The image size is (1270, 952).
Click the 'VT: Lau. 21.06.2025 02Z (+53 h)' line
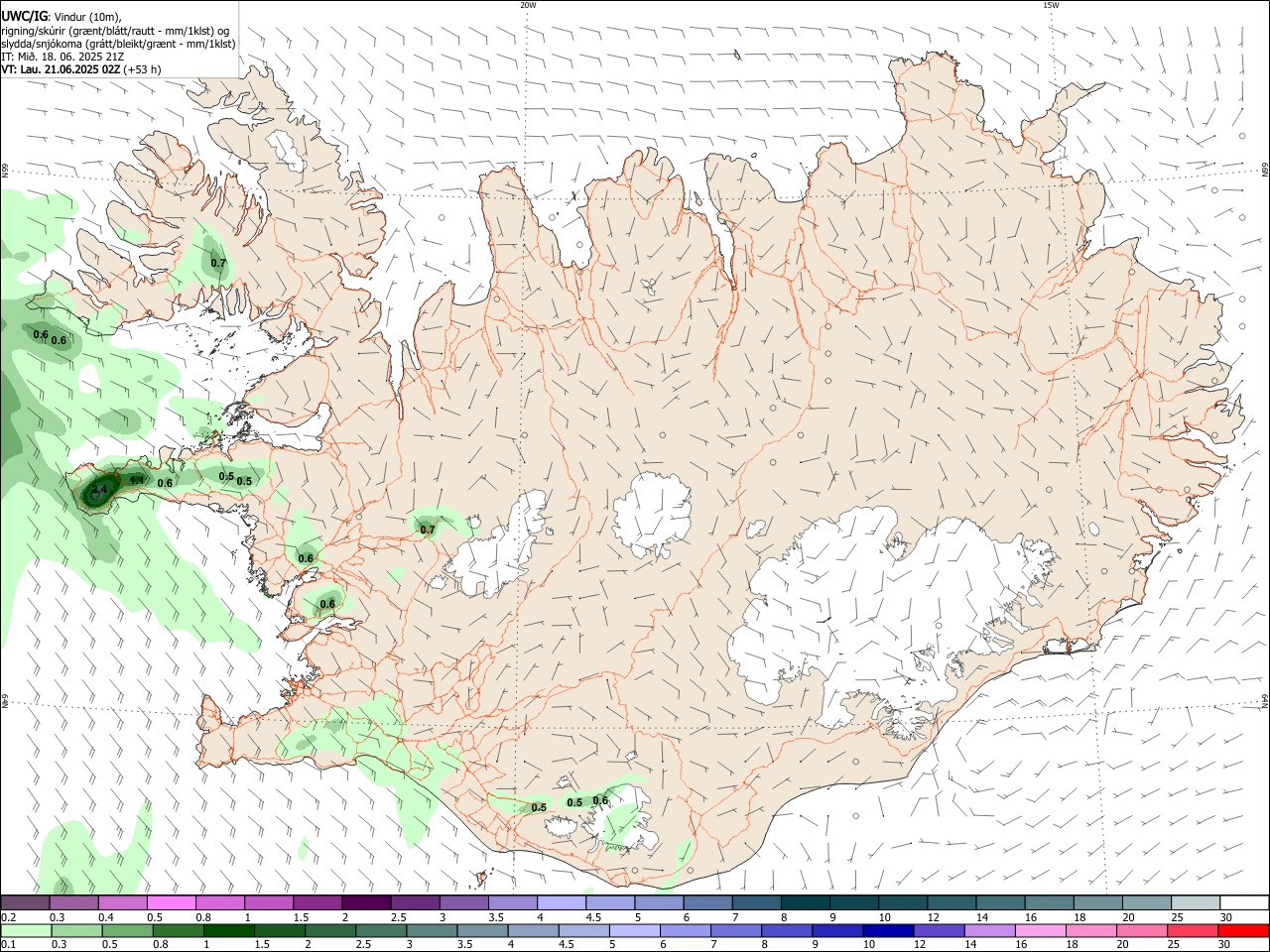pos(81,69)
